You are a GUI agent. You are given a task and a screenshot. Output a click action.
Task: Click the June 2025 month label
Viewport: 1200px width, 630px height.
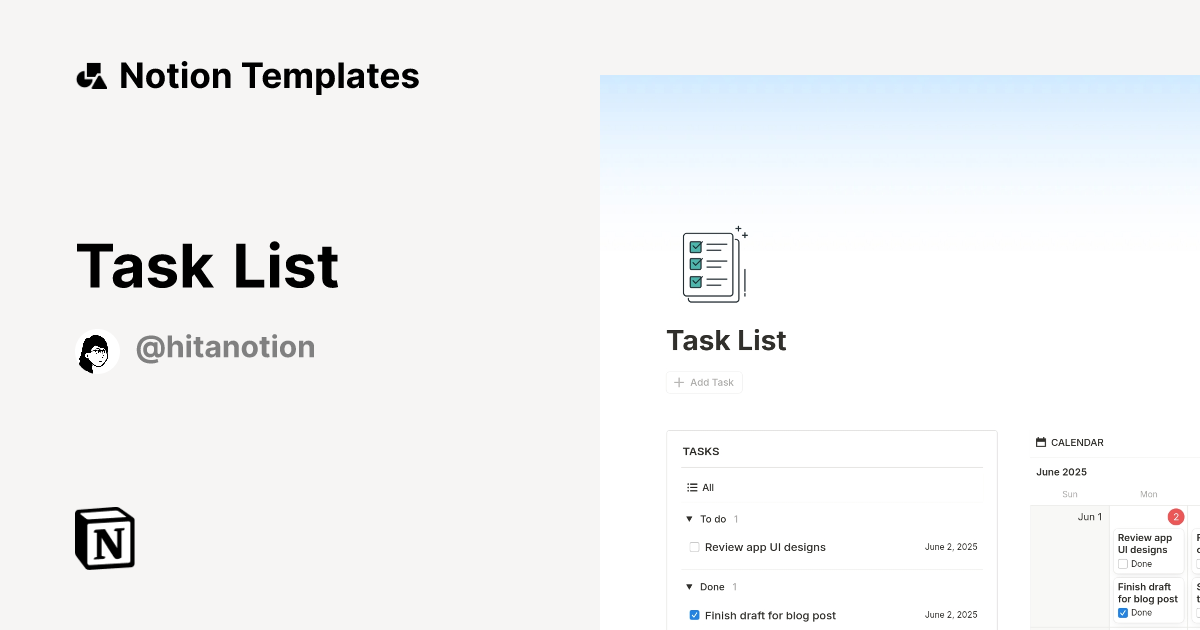1061,472
